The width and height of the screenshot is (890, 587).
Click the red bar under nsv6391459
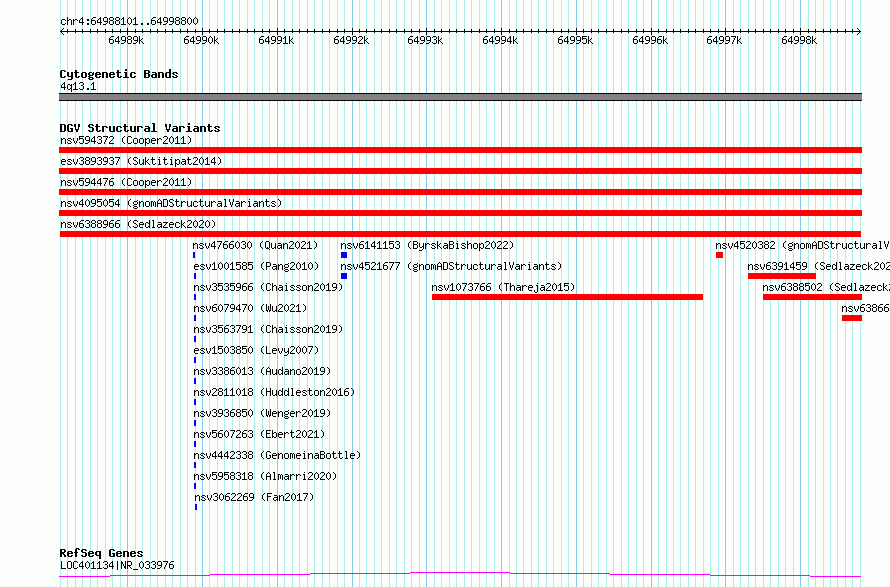pyautogui.click(x=782, y=276)
